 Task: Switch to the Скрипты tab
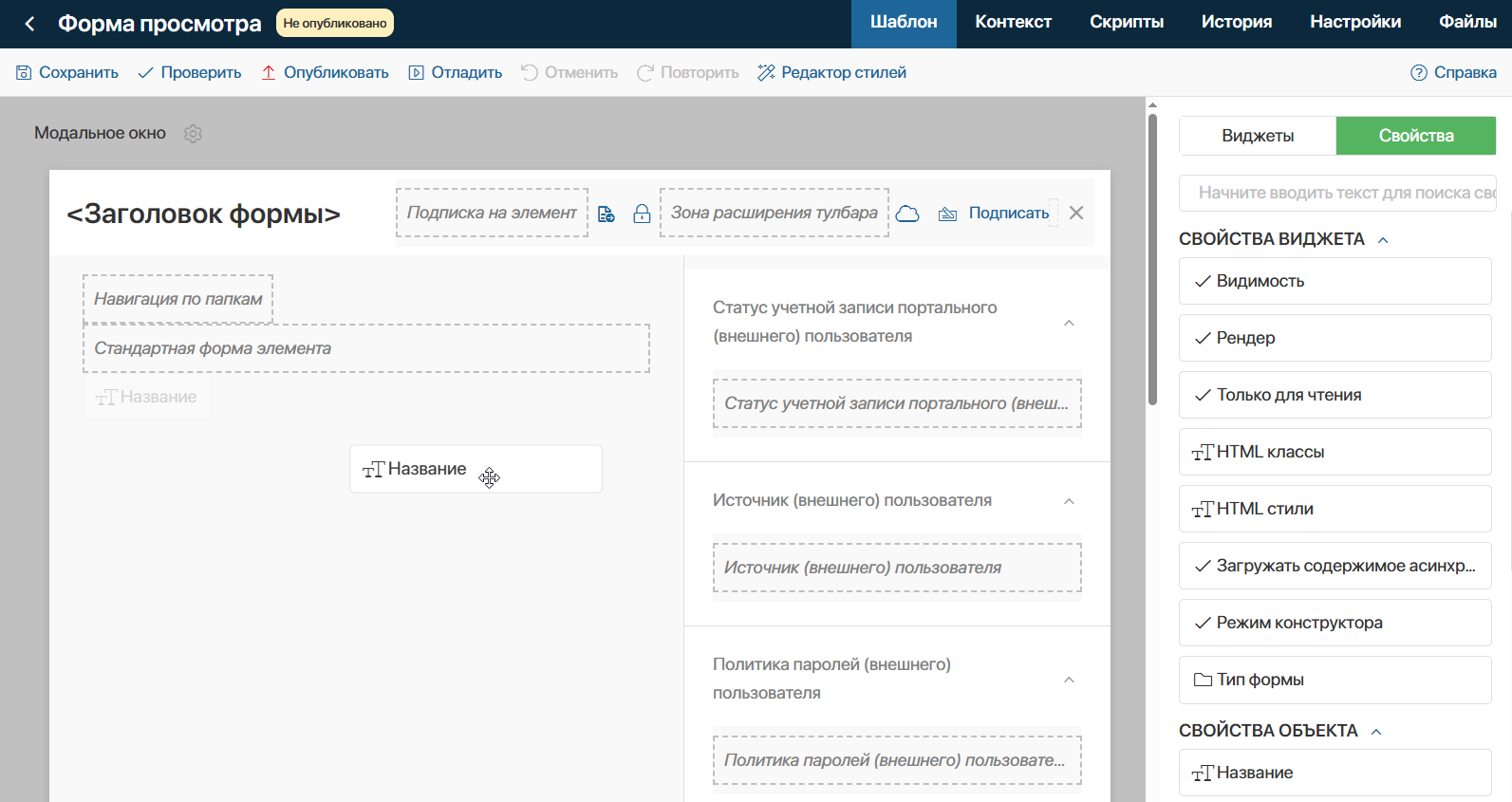[x=1127, y=24]
